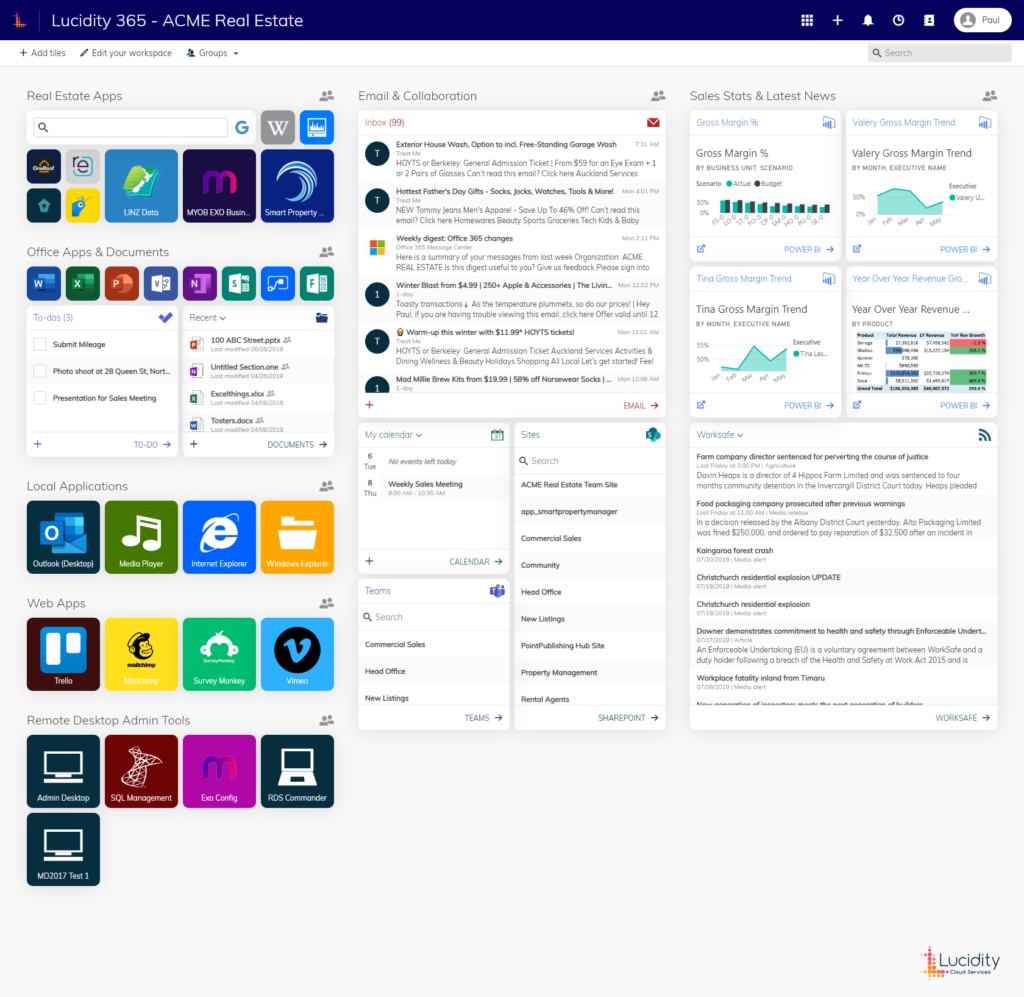The height and width of the screenshot is (997, 1024).
Task: Open Tina Gross Margin Trend external link icon
Action: (x=701, y=405)
